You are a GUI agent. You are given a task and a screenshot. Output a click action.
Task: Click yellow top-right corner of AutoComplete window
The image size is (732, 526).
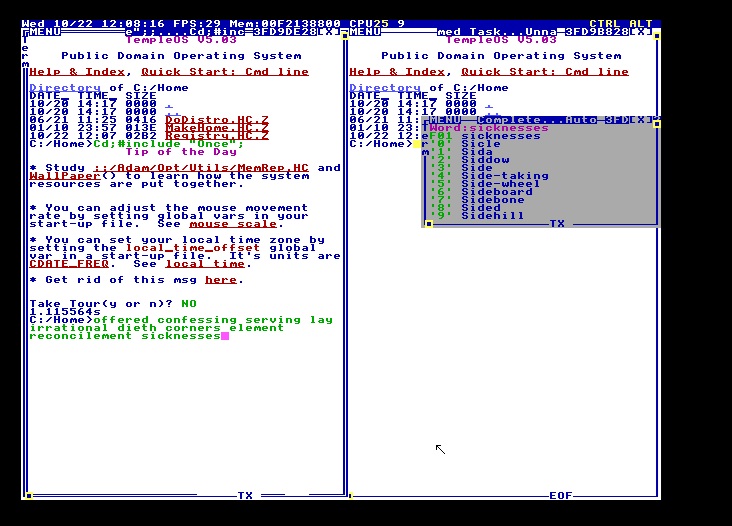coord(656,124)
